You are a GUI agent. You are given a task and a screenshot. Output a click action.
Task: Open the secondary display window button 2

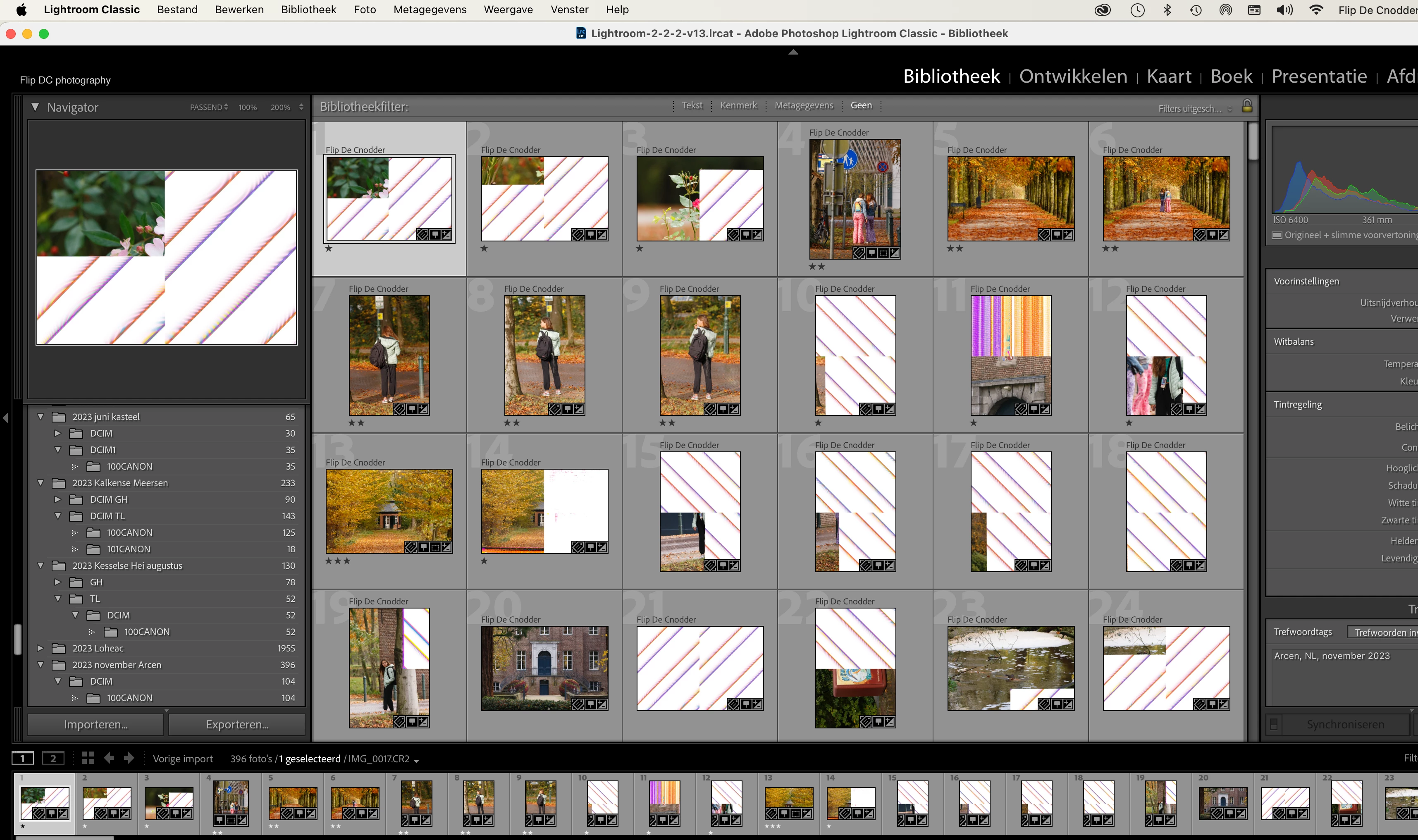[53, 759]
